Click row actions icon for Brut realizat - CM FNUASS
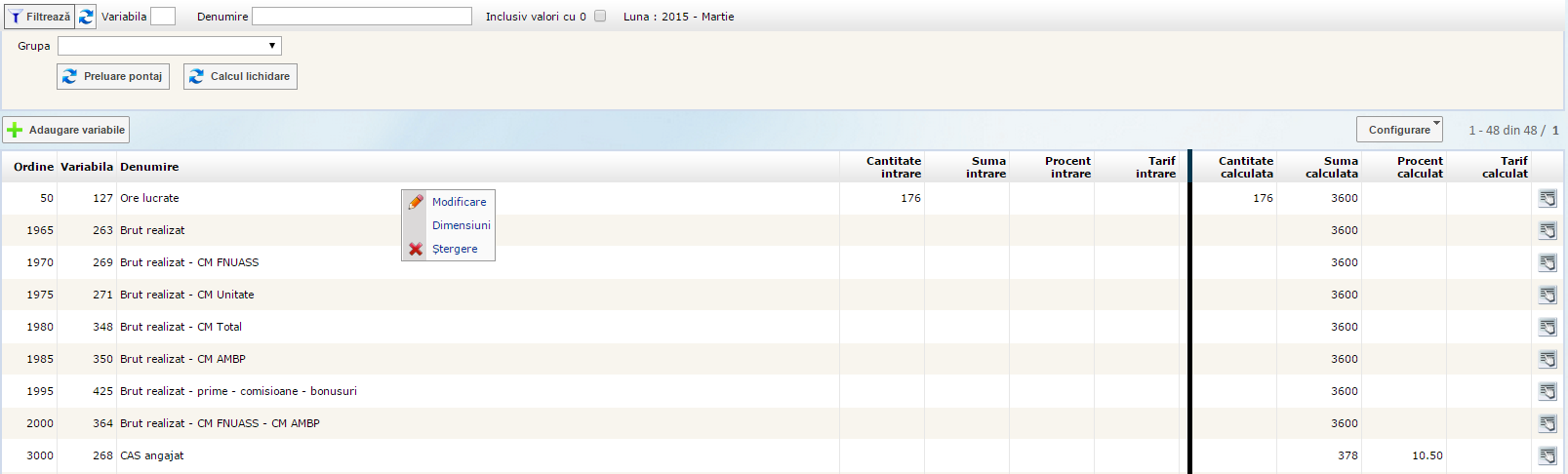Viewport: 1568px width, 474px height. click(1548, 262)
